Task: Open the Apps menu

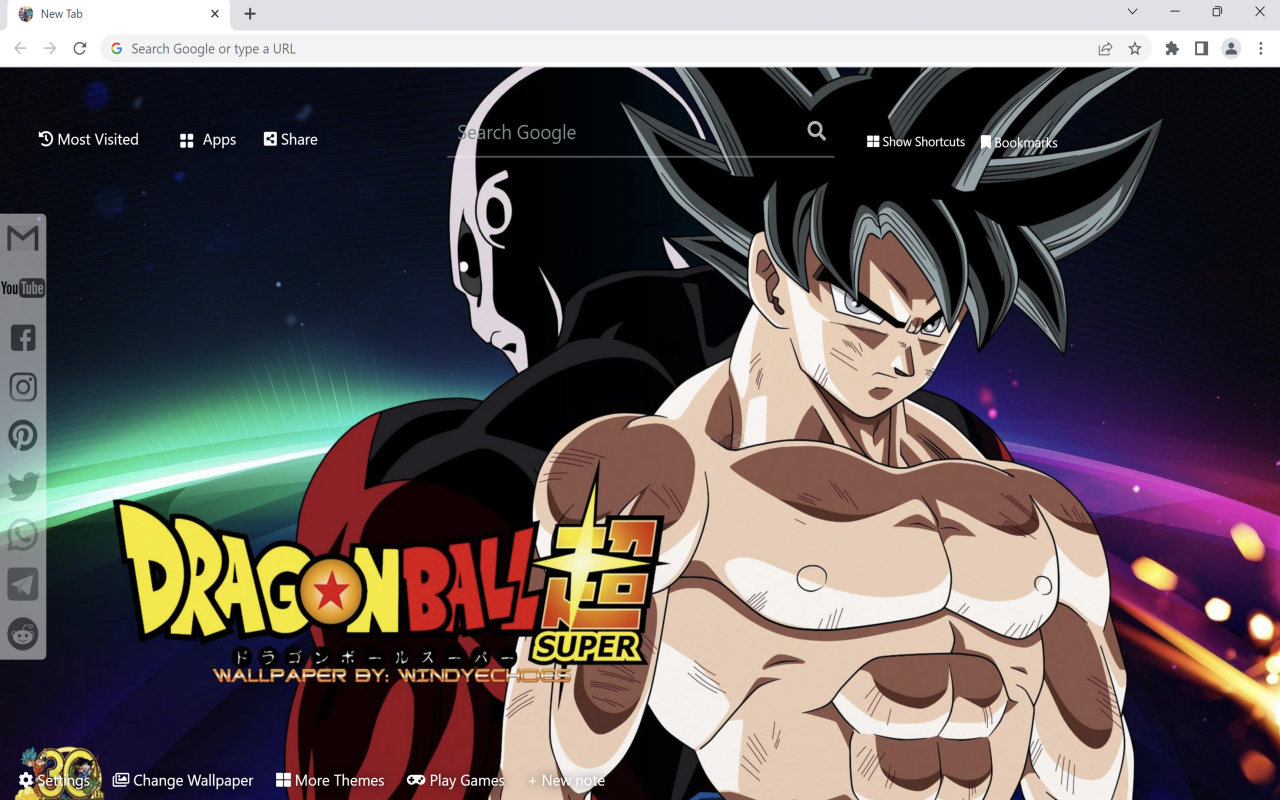Action: (x=208, y=140)
